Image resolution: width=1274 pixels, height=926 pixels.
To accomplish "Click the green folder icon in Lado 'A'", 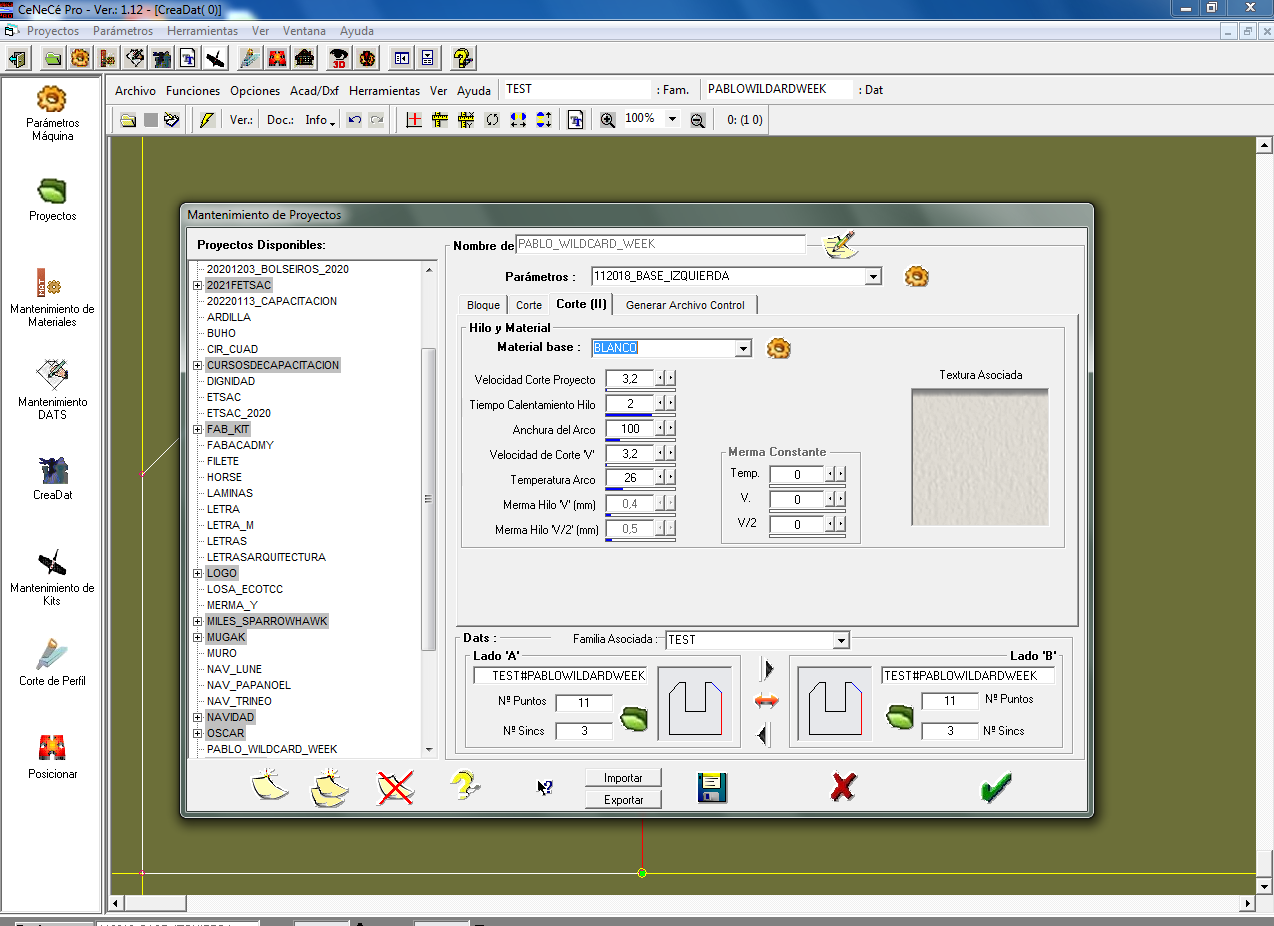I will tap(634, 718).
